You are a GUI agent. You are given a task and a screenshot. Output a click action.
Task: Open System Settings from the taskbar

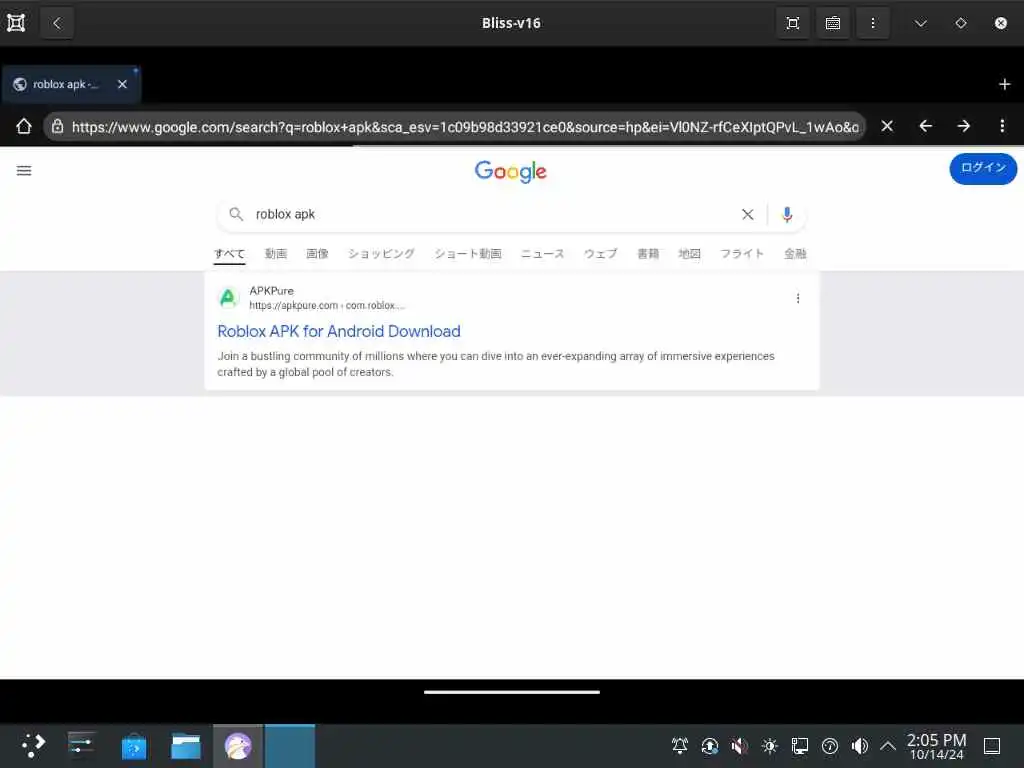tap(81, 746)
